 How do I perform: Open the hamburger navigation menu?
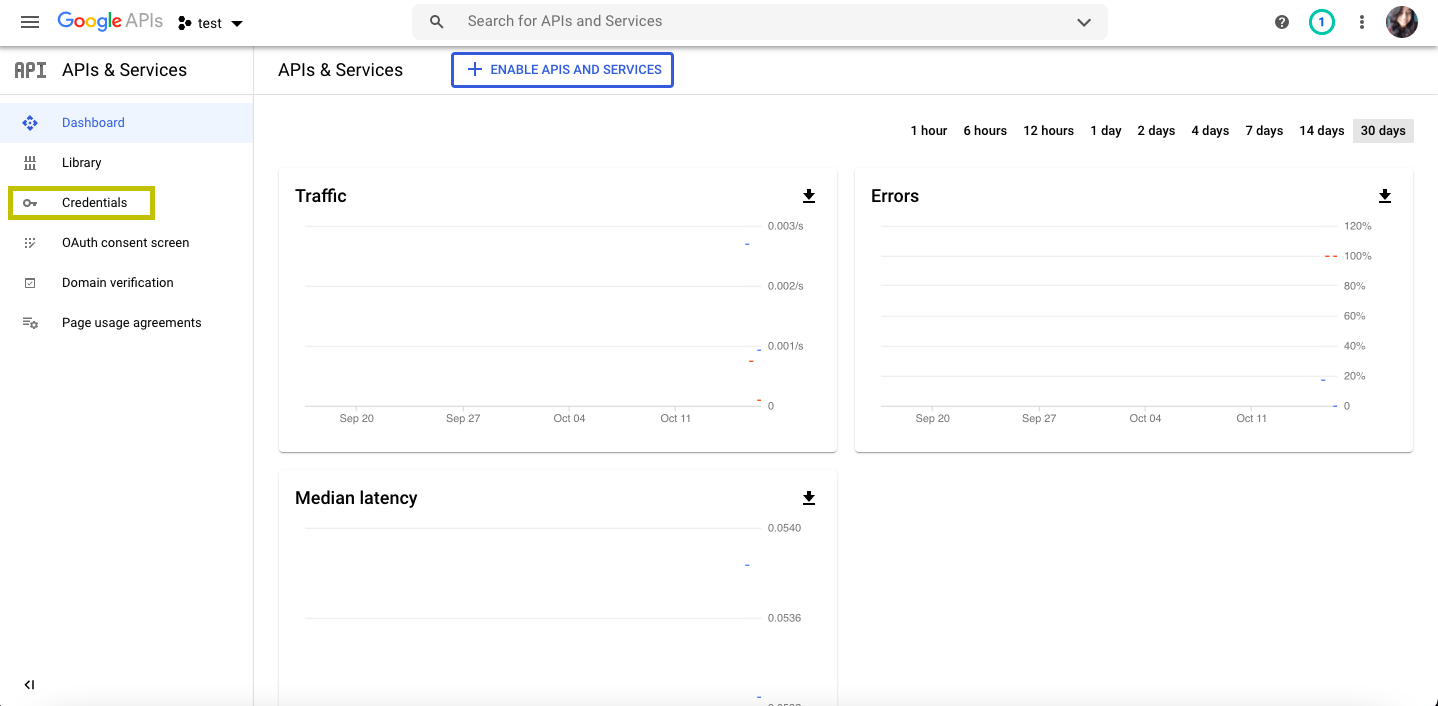pyautogui.click(x=30, y=22)
